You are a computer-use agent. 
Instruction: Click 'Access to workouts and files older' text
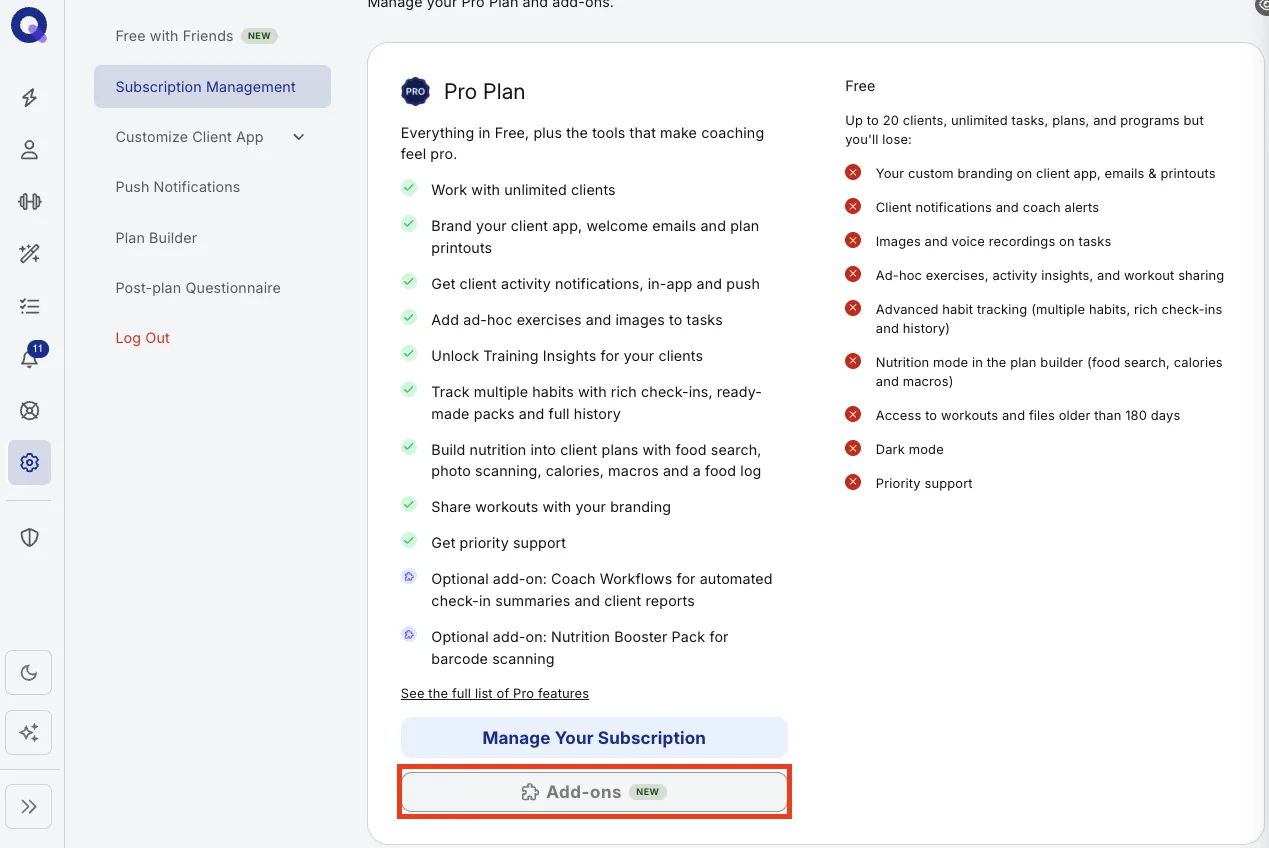1028,416
